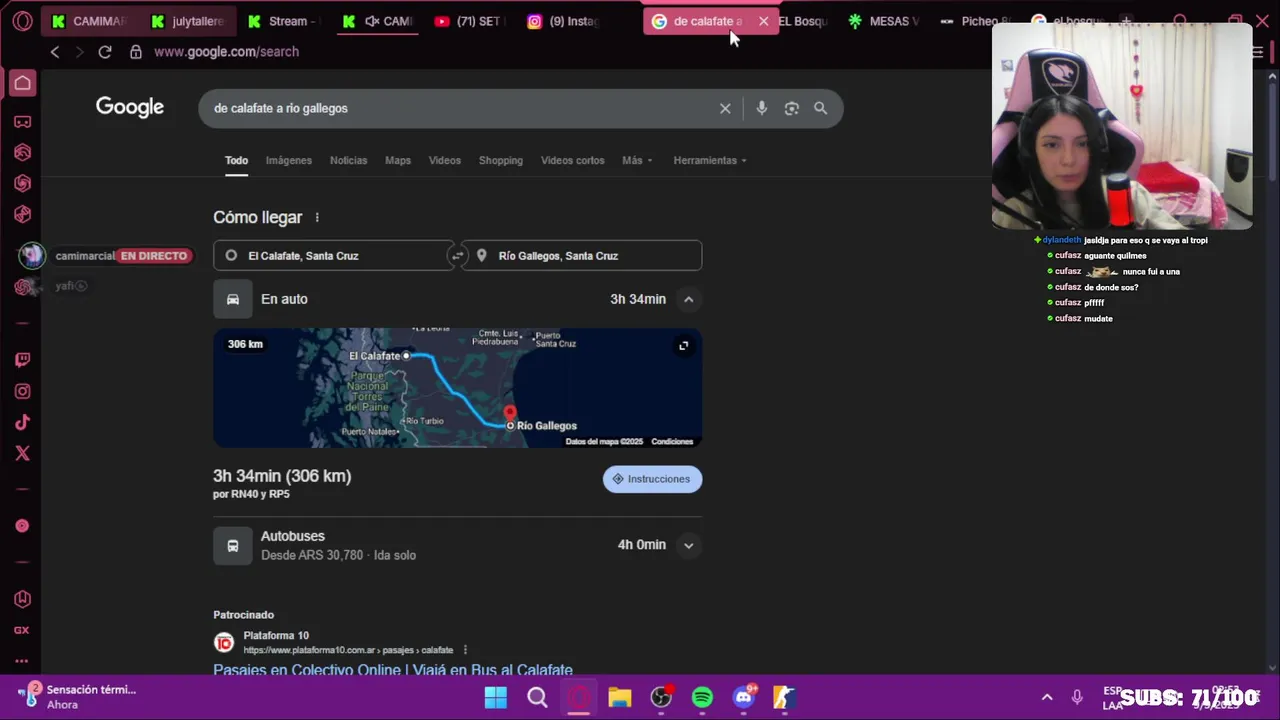Open the Google logo homepage link
The image size is (1280, 720).
pyautogui.click(x=130, y=107)
